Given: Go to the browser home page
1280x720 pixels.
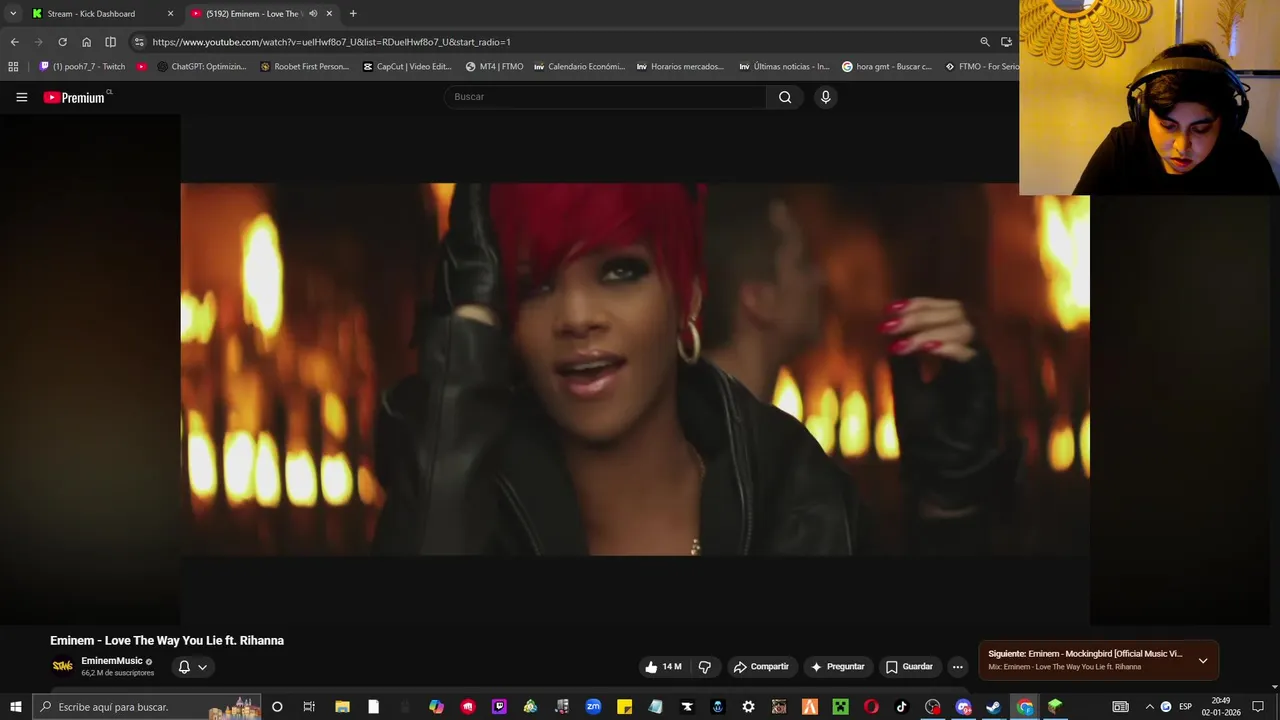Looking at the screenshot, I should (86, 42).
